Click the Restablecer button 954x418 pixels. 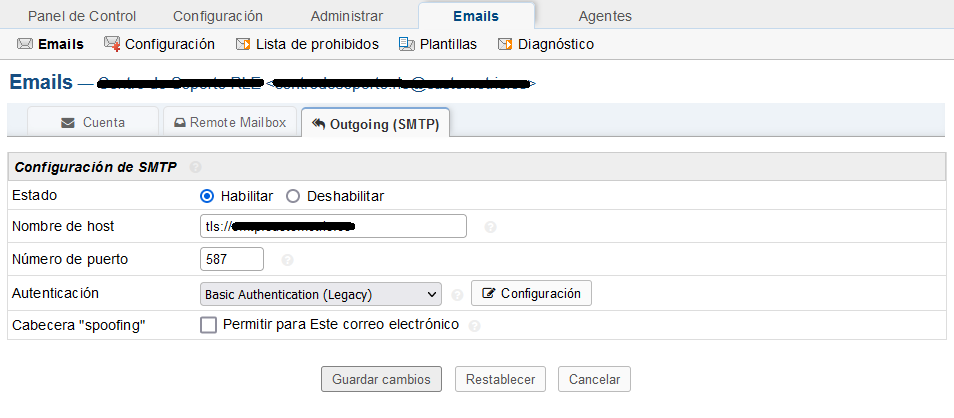coord(500,379)
